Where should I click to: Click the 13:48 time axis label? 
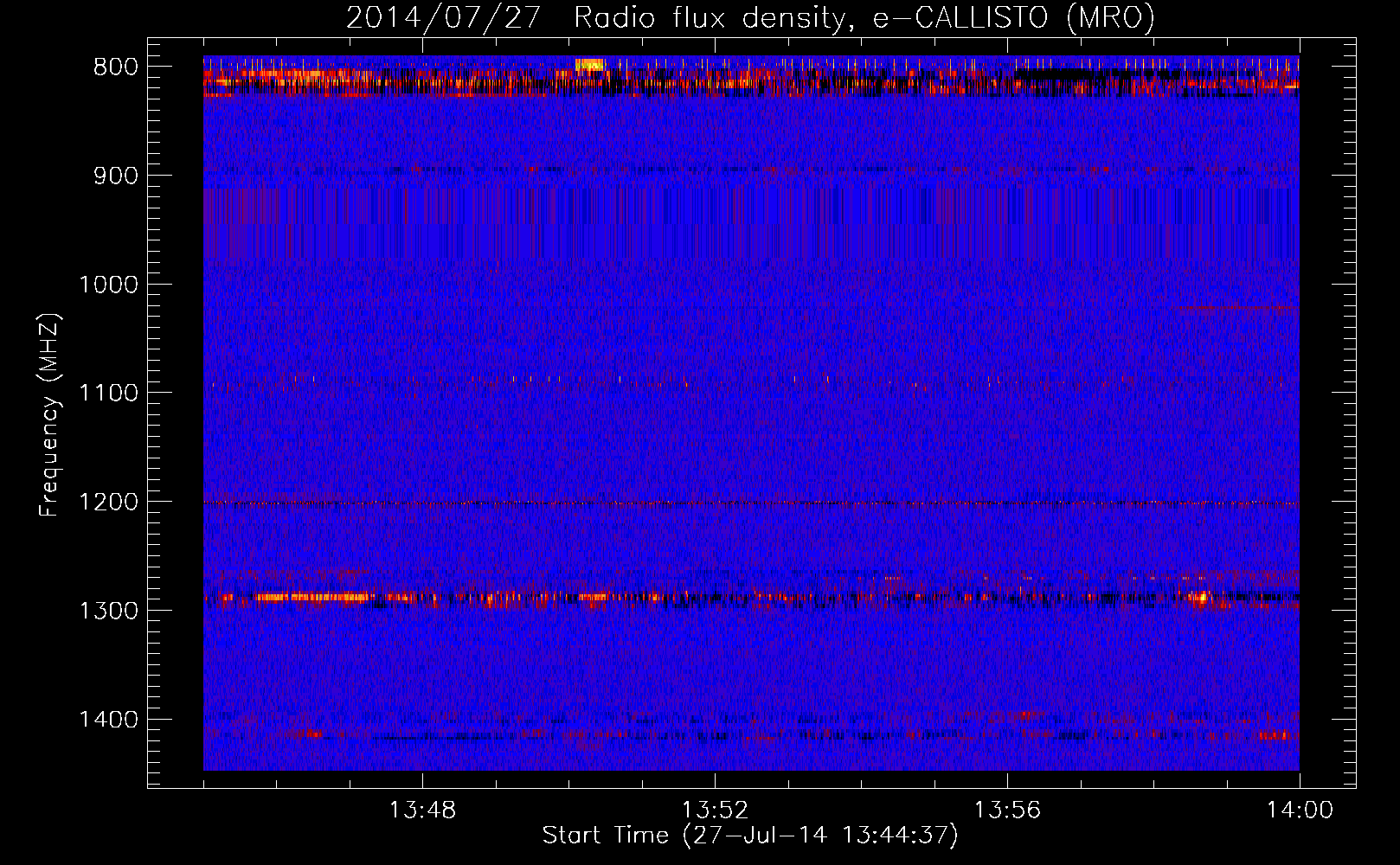(422, 811)
